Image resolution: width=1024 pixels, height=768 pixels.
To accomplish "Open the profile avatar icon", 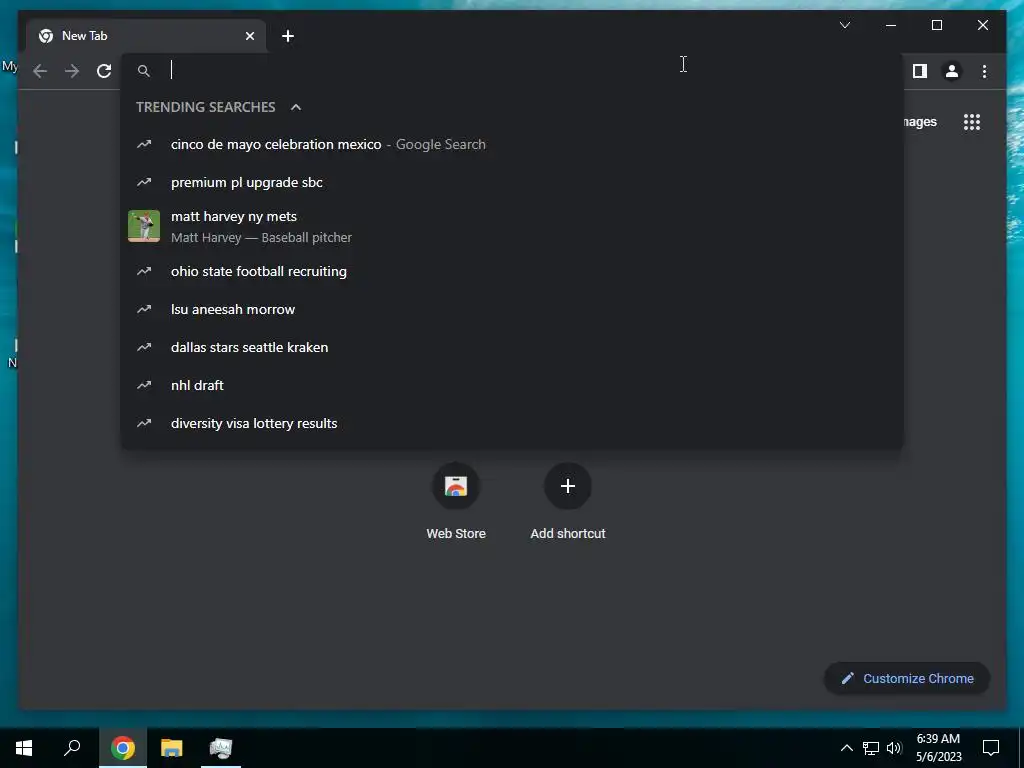I will [x=952, y=71].
